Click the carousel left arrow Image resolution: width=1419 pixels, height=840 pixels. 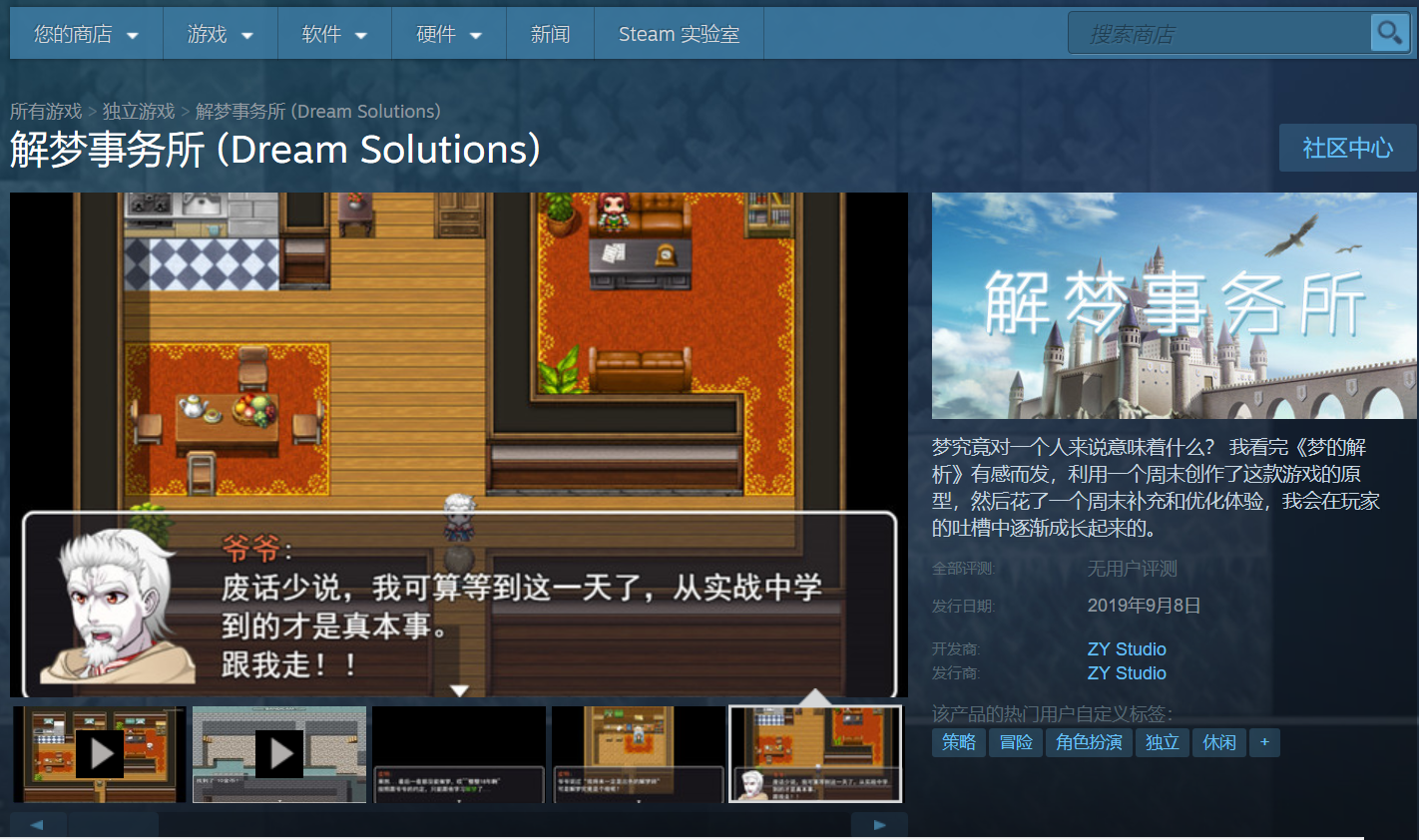(x=38, y=824)
